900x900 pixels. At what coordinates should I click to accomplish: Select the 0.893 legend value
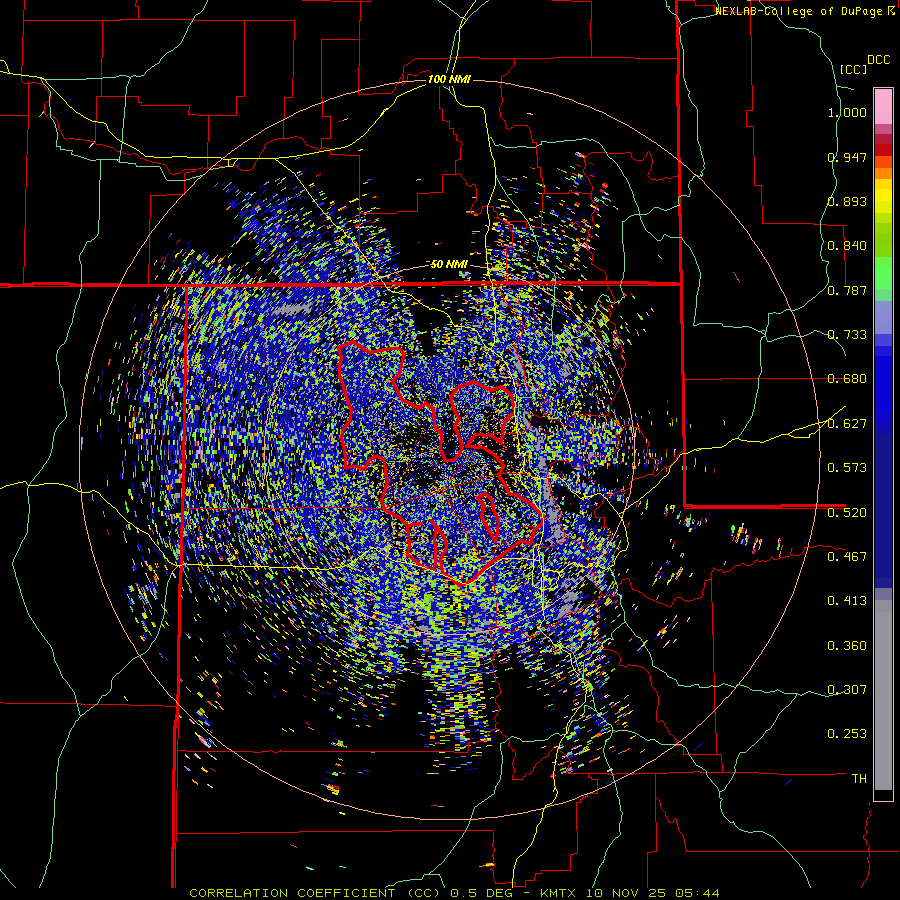point(847,201)
